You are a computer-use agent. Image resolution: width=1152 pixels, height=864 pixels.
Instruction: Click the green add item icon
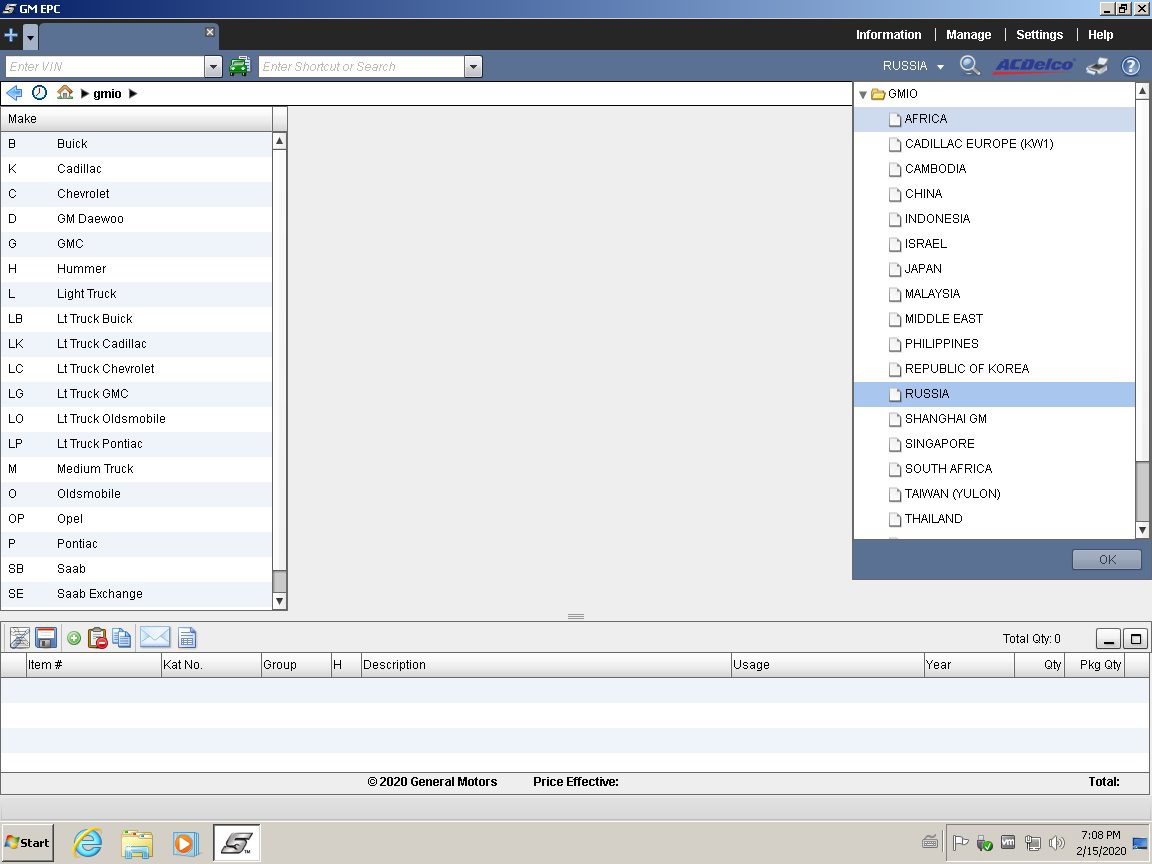click(x=74, y=638)
